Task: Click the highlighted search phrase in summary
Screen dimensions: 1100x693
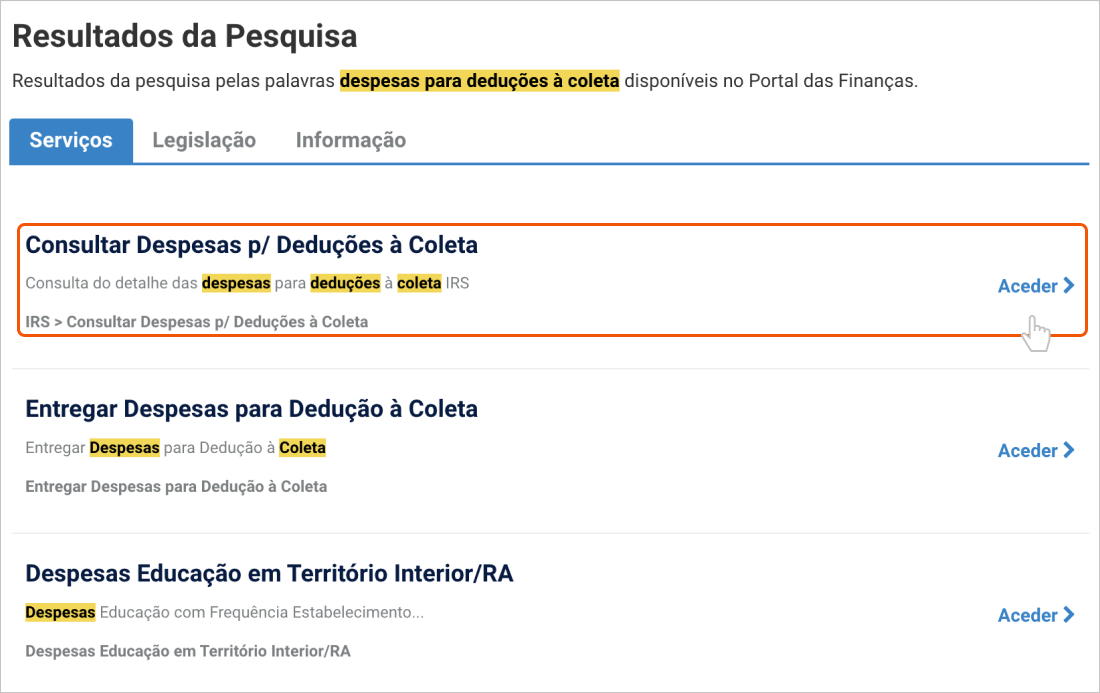Action: (x=479, y=80)
